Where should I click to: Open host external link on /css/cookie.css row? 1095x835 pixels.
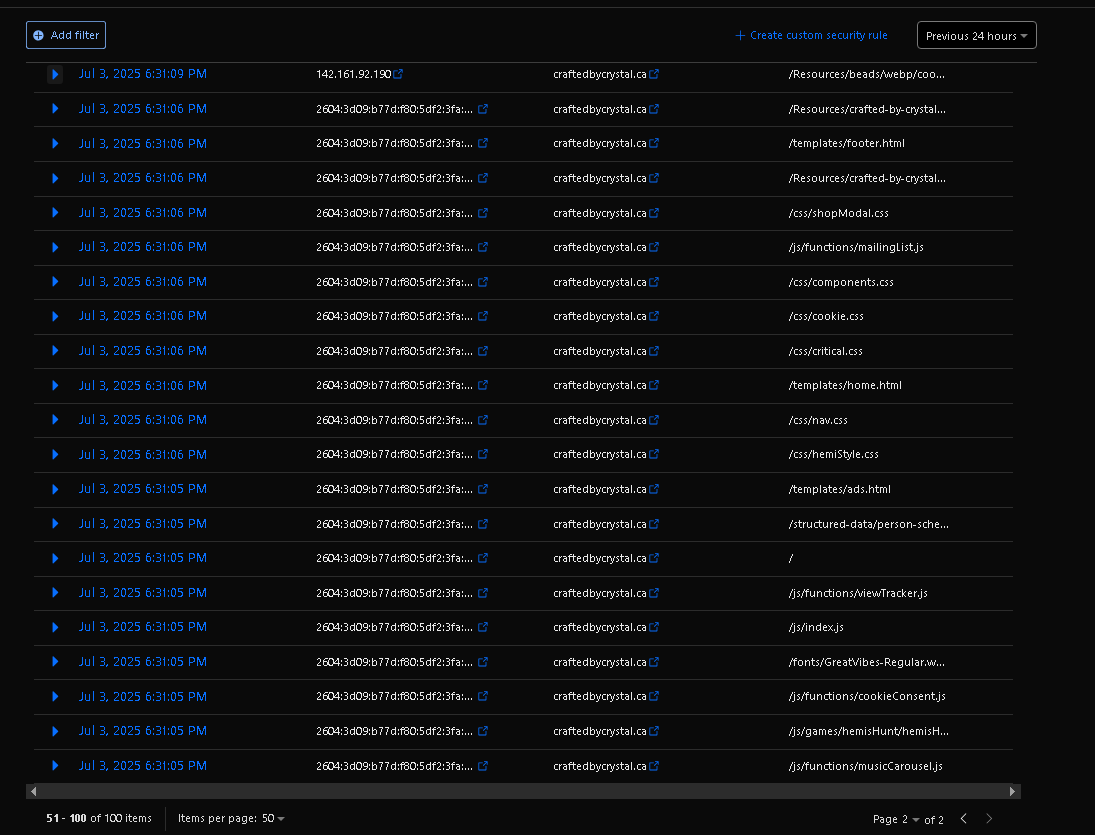coord(654,316)
